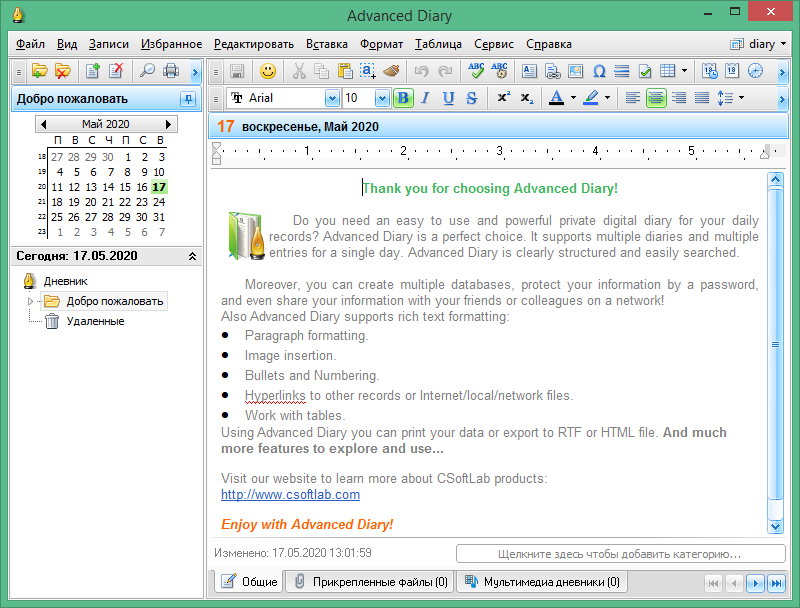The width and height of the screenshot is (800, 608).
Task: Toggle italic formatting
Action: tap(426, 98)
